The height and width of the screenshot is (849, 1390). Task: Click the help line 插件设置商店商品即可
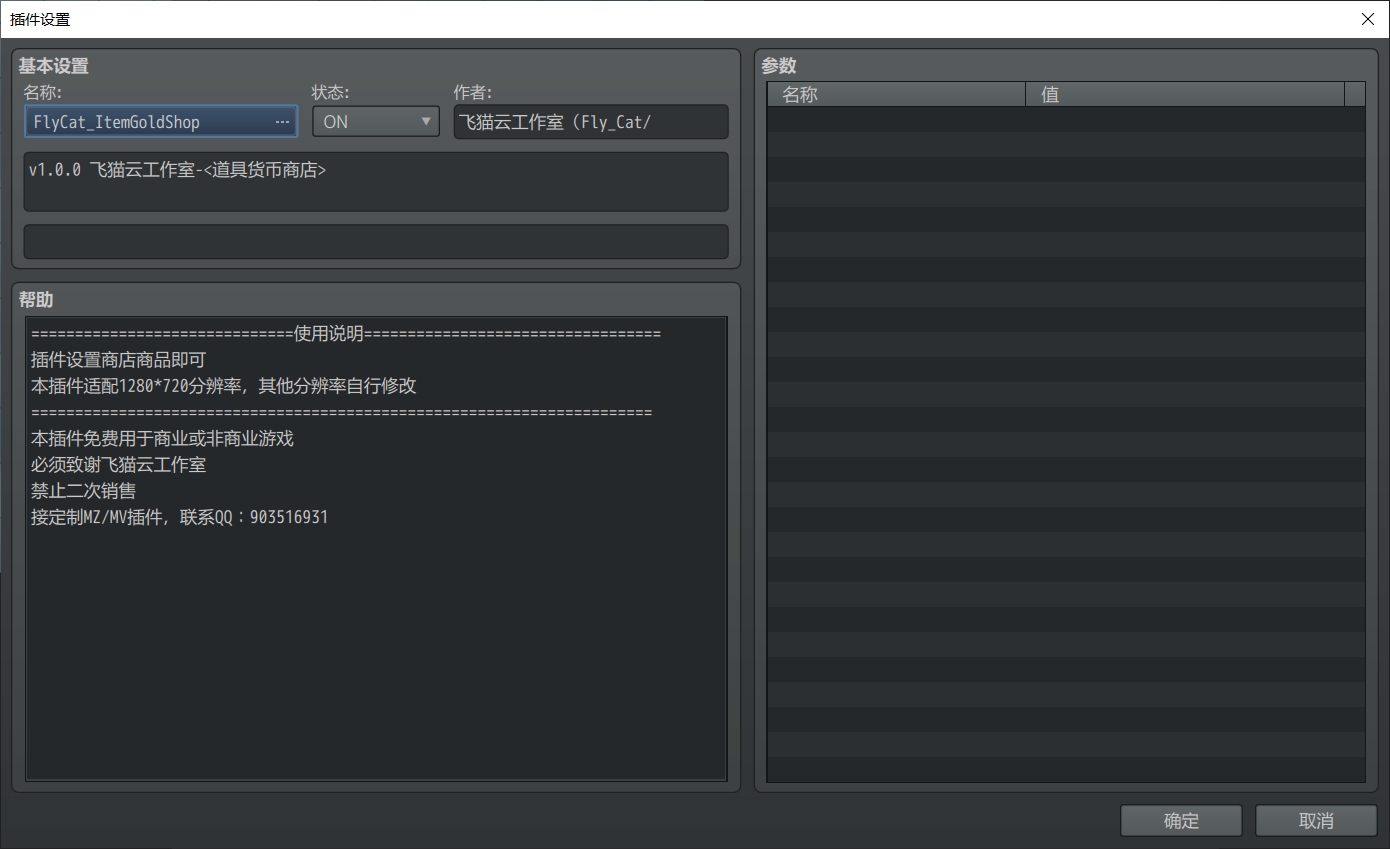click(118, 360)
